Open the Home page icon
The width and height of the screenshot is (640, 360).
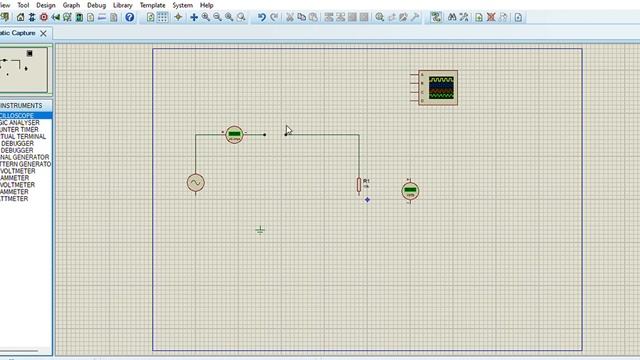[20, 17]
